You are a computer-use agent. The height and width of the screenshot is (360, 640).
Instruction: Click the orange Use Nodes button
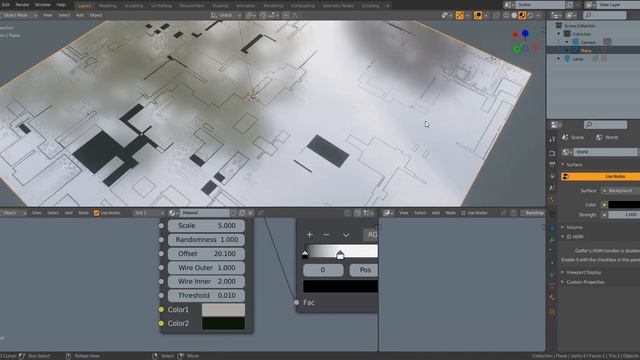pyautogui.click(x=600, y=177)
